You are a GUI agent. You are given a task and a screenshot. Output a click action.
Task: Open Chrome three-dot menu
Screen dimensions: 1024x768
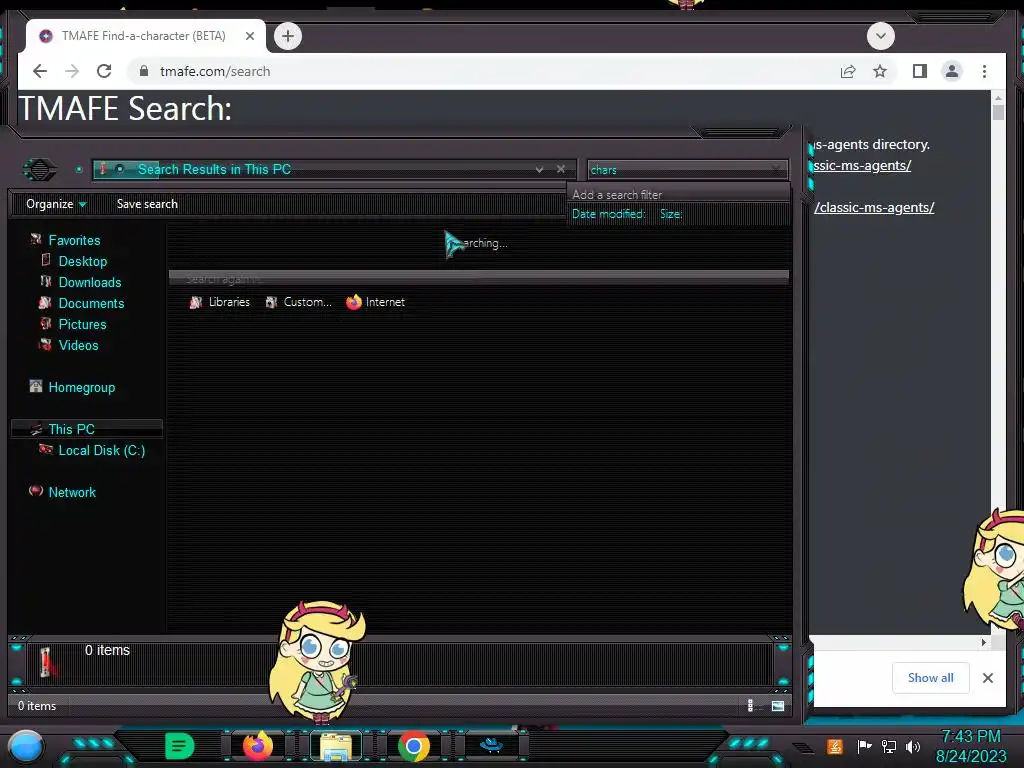[984, 71]
